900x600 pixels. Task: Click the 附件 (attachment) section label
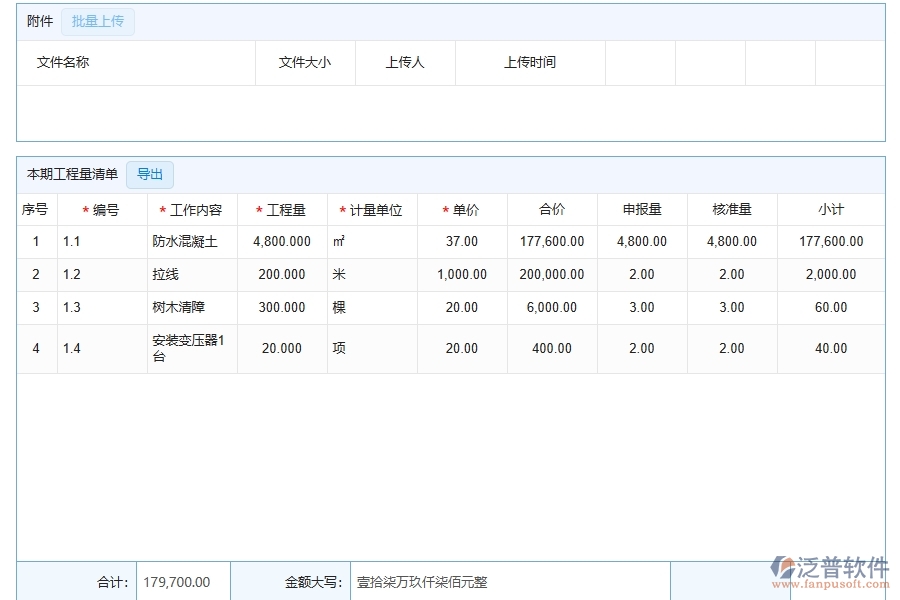pyautogui.click(x=38, y=21)
